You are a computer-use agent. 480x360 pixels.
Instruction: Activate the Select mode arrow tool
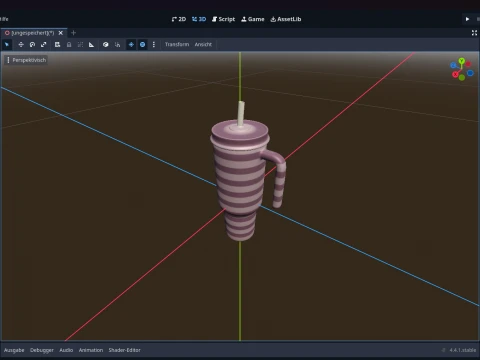pyautogui.click(x=7, y=44)
